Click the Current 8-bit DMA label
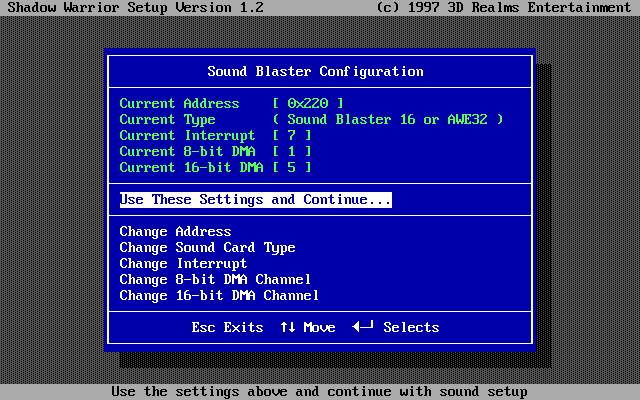The height and width of the screenshot is (400, 640). tap(187, 151)
